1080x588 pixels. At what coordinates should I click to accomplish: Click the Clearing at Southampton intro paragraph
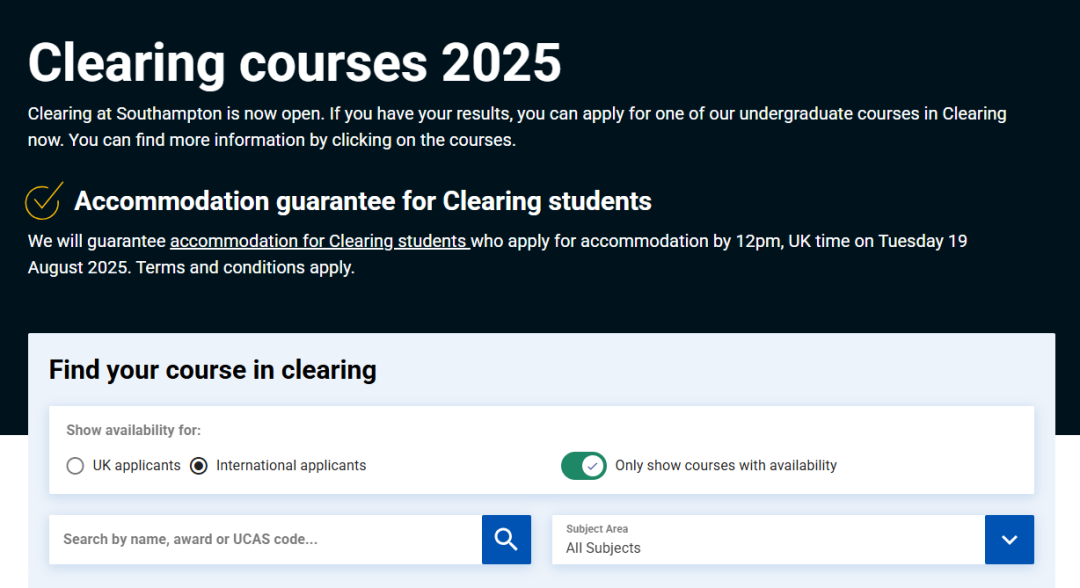(517, 127)
